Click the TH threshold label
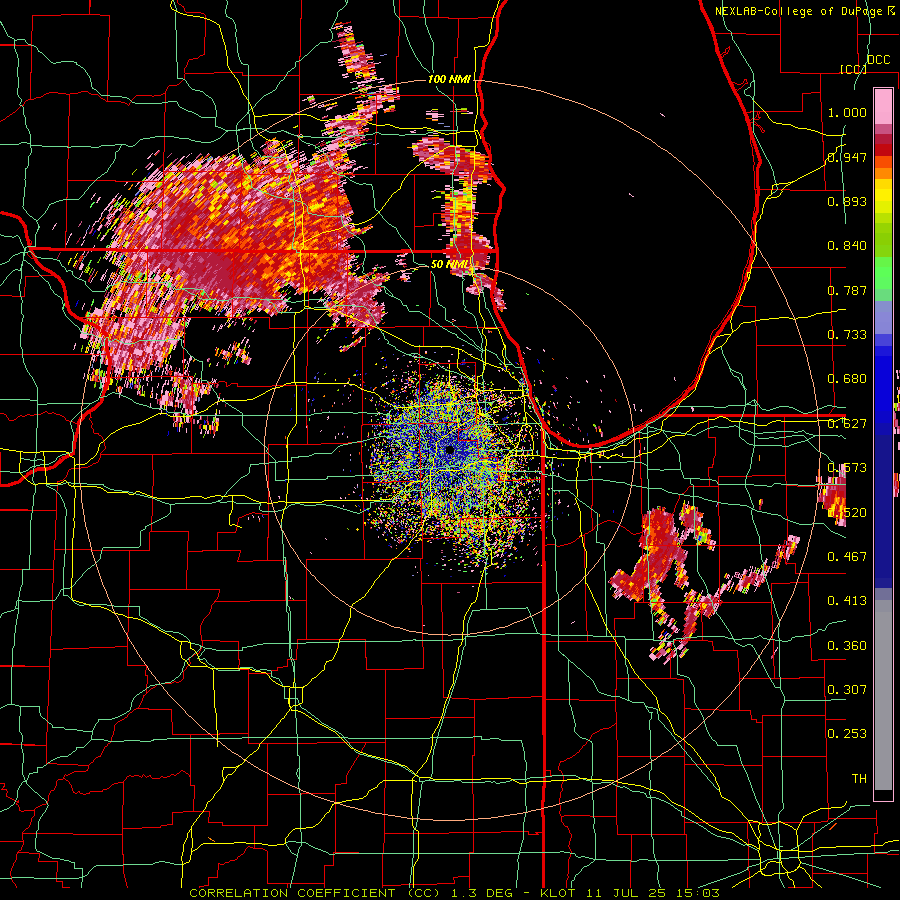 (859, 778)
